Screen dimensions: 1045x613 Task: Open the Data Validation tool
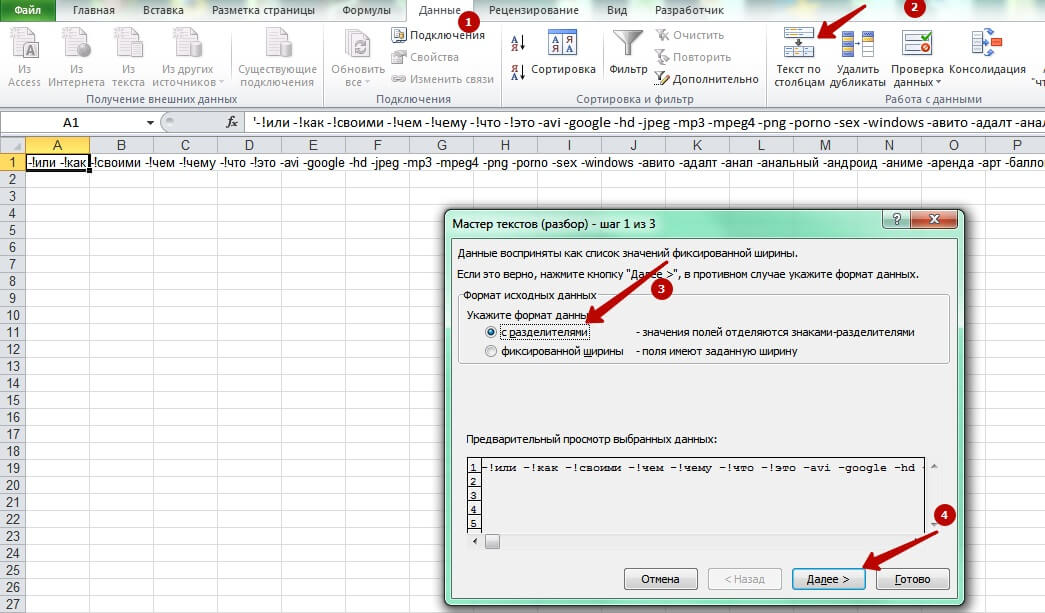point(917,47)
